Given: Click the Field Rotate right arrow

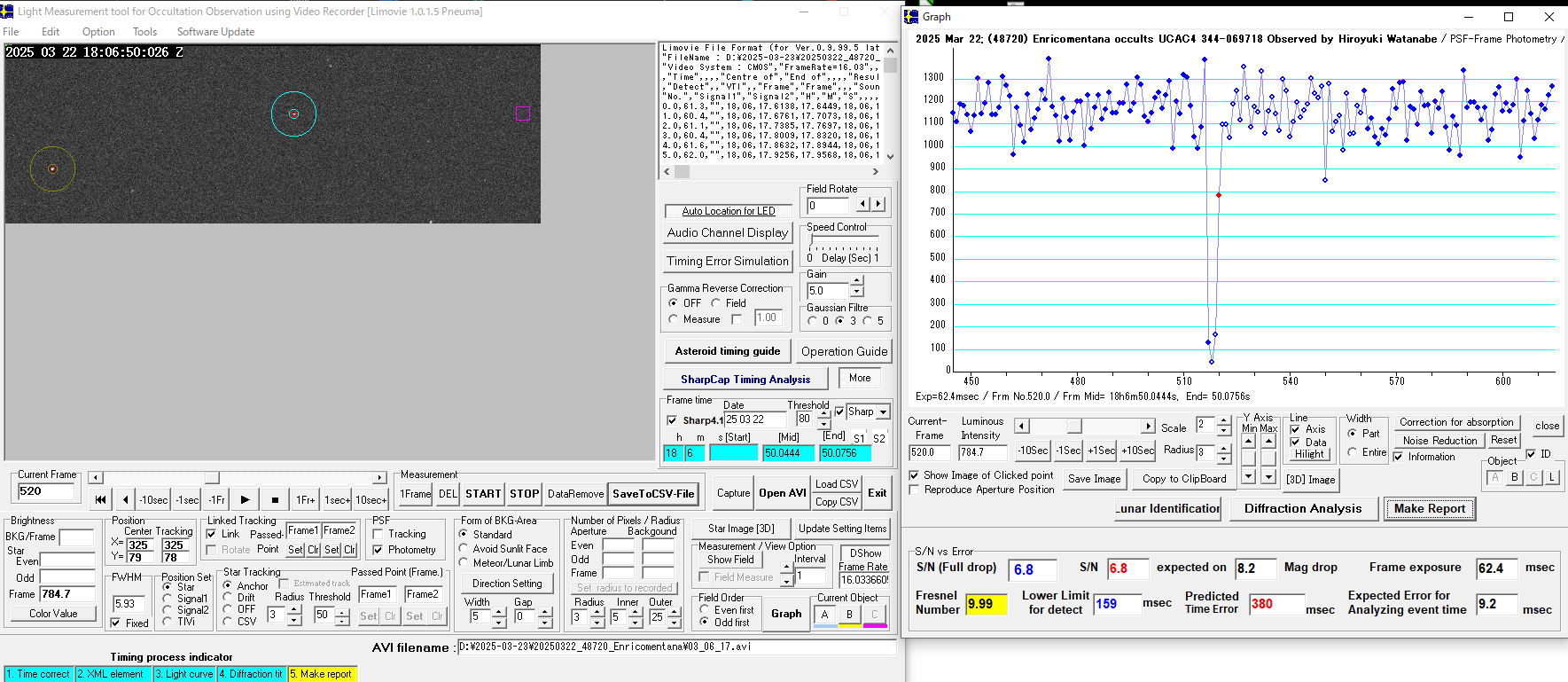Looking at the screenshot, I should click(x=878, y=204).
